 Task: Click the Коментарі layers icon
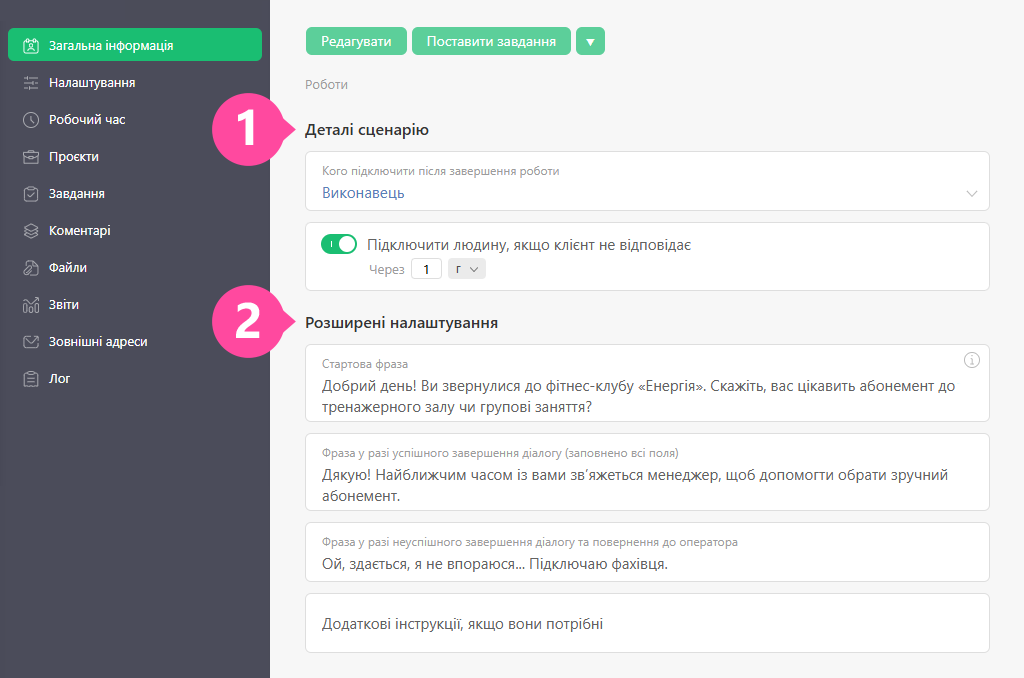click(x=31, y=231)
